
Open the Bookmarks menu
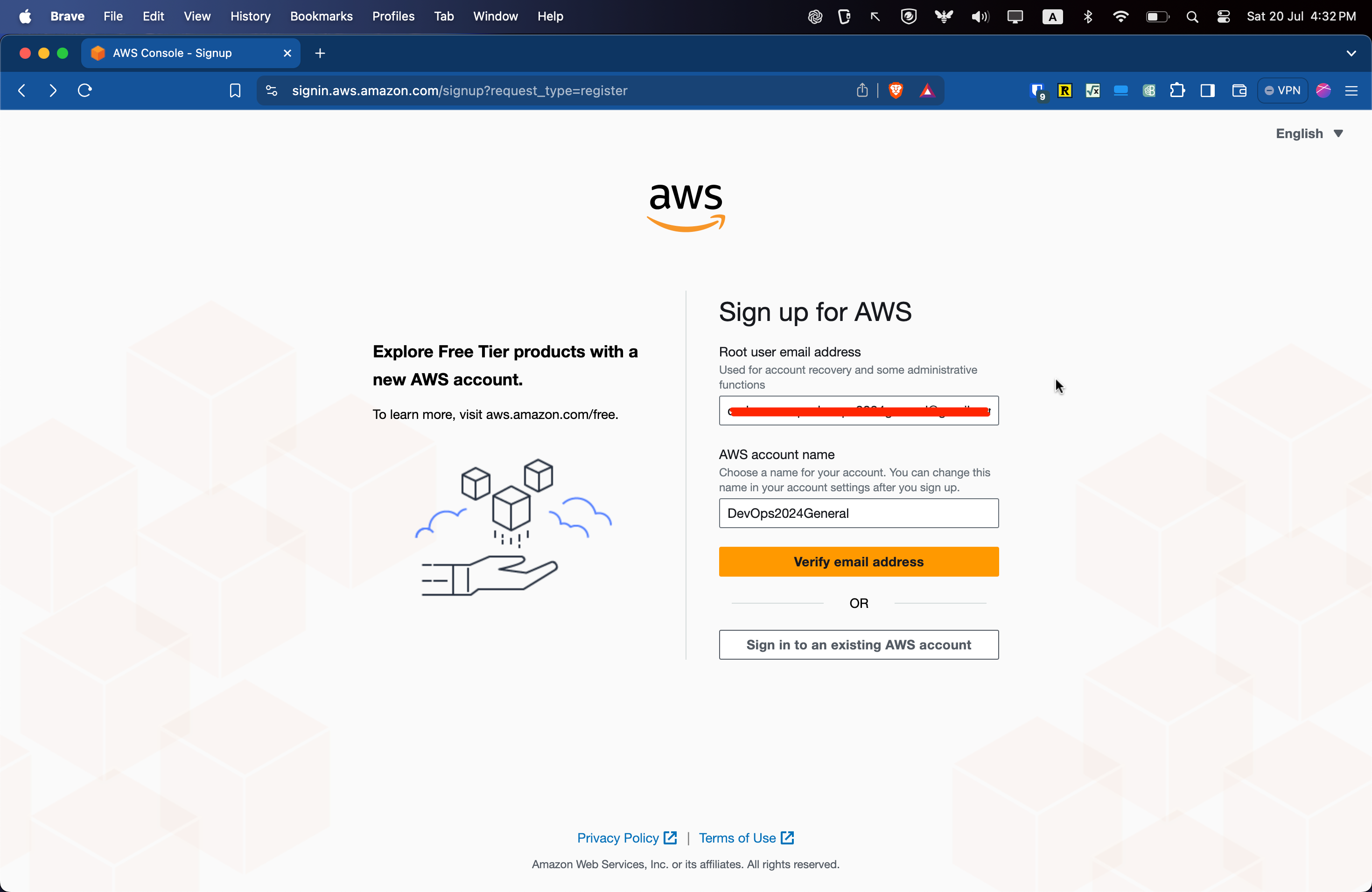321,17
